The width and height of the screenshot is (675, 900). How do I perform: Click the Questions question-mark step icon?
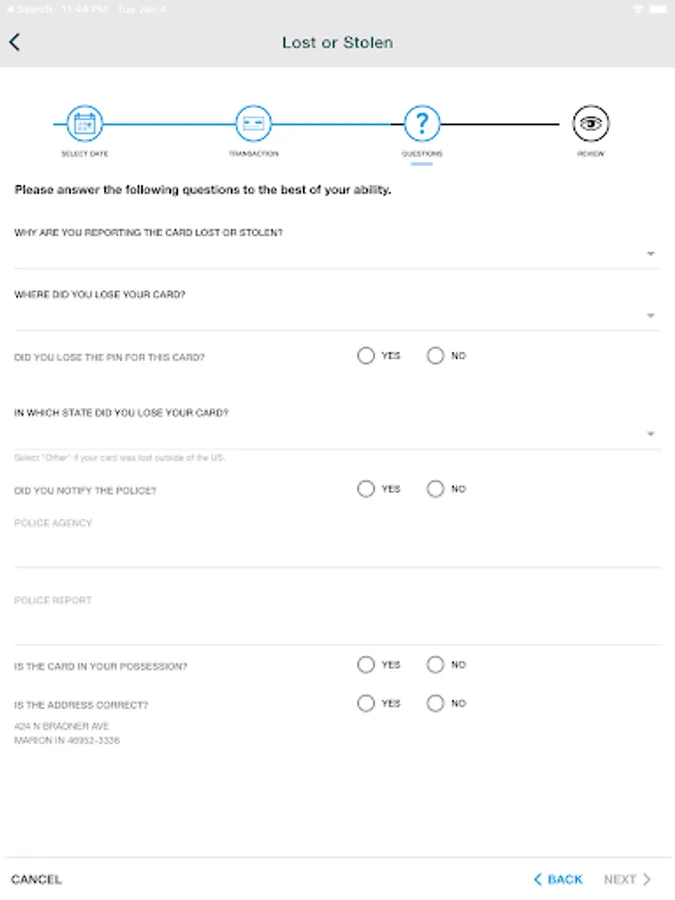pyautogui.click(x=422, y=124)
